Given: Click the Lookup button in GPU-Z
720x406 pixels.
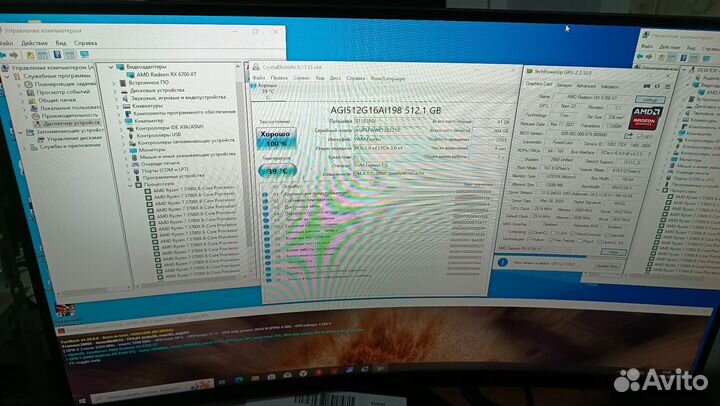Looking at the screenshot, I should 649,99.
